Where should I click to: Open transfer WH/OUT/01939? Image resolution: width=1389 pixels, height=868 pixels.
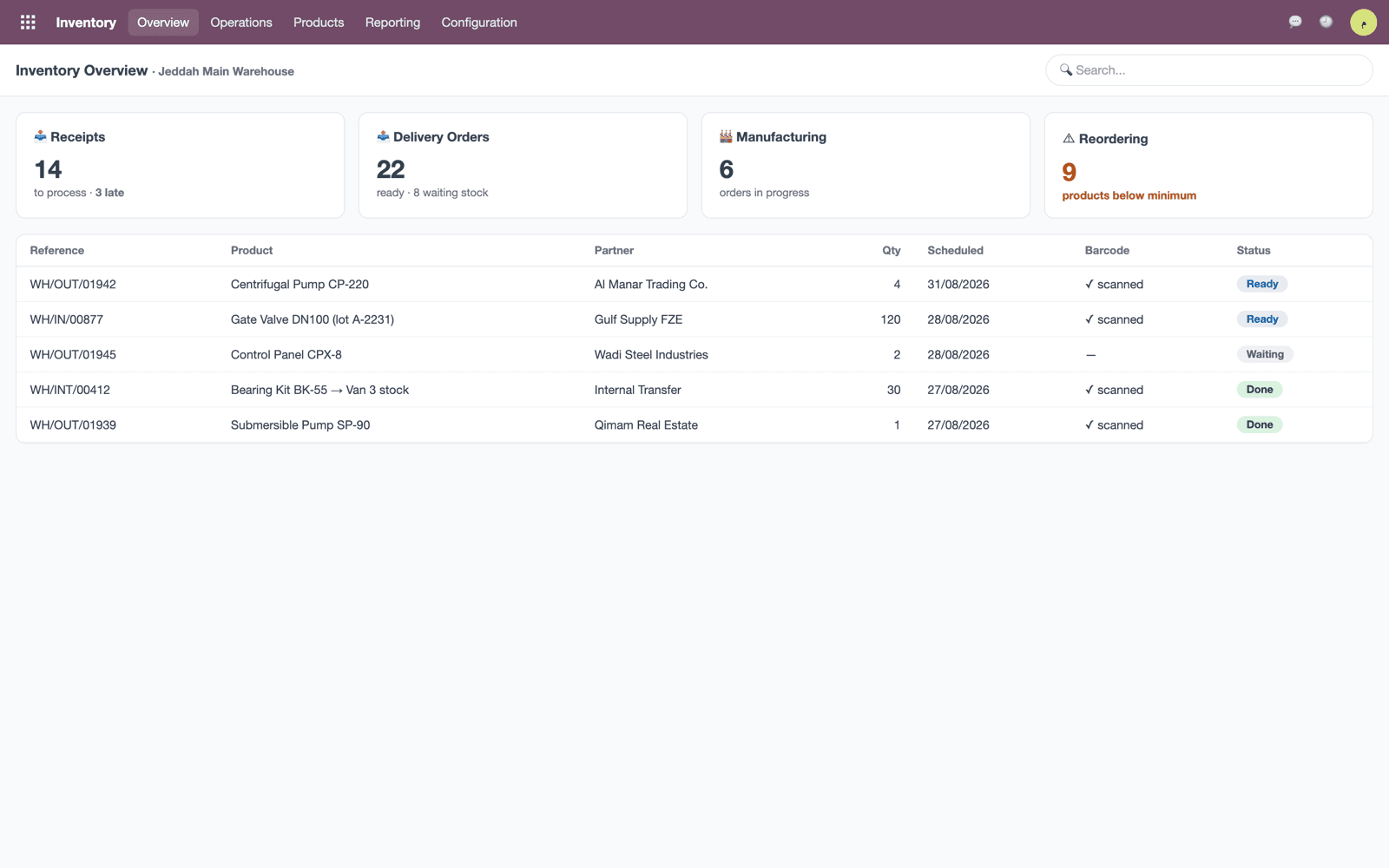pyautogui.click(x=73, y=424)
